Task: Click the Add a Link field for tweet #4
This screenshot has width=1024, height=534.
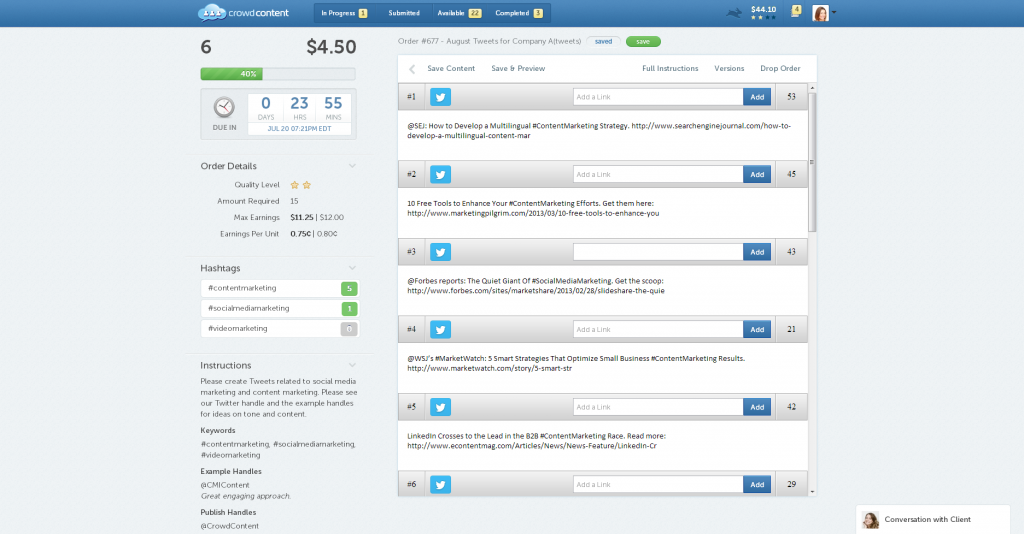Action: coord(658,329)
